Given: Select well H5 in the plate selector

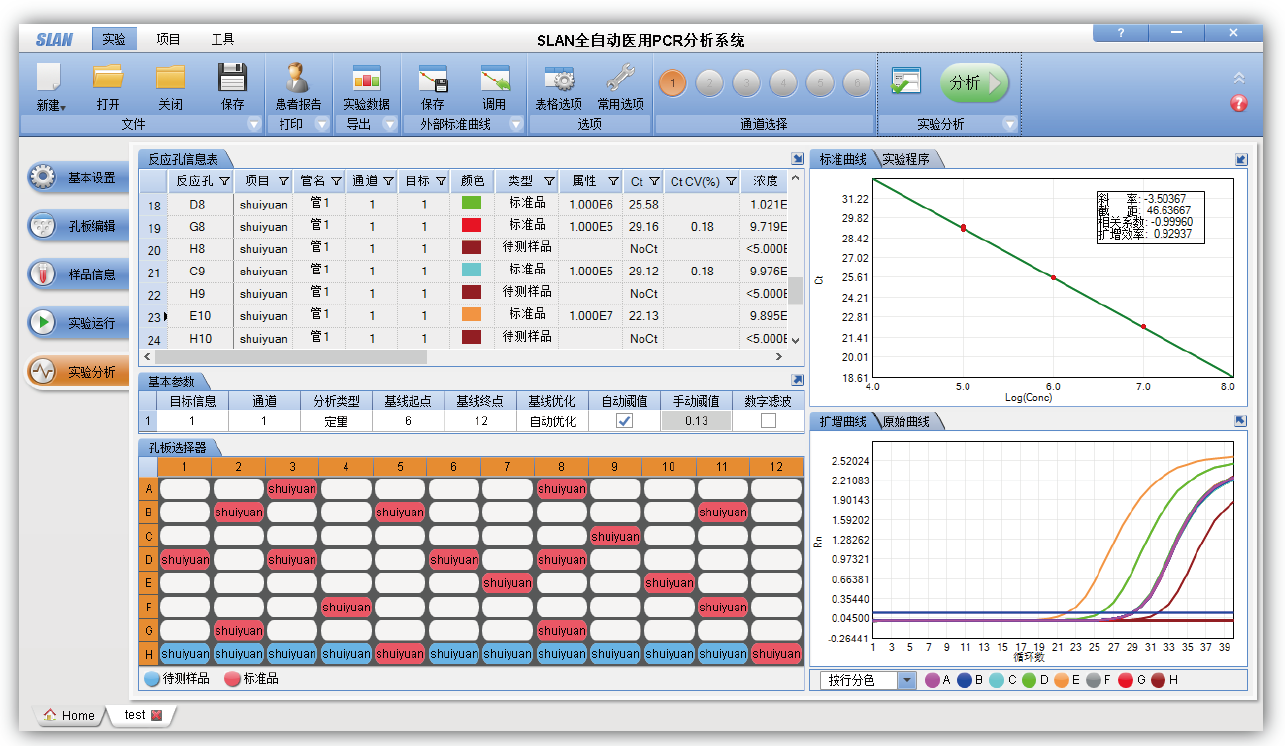Looking at the screenshot, I should [400, 654].
